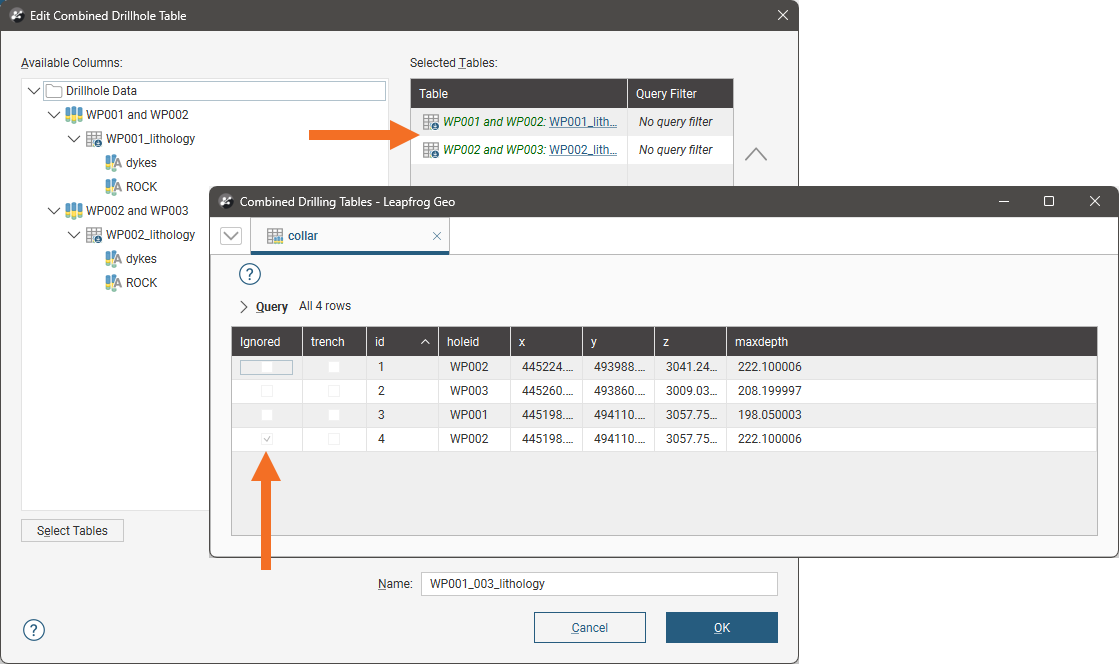Toggle Ignored checkbox for row id 4
This screenshot has height=664, width=1119.
pos(266,439)
